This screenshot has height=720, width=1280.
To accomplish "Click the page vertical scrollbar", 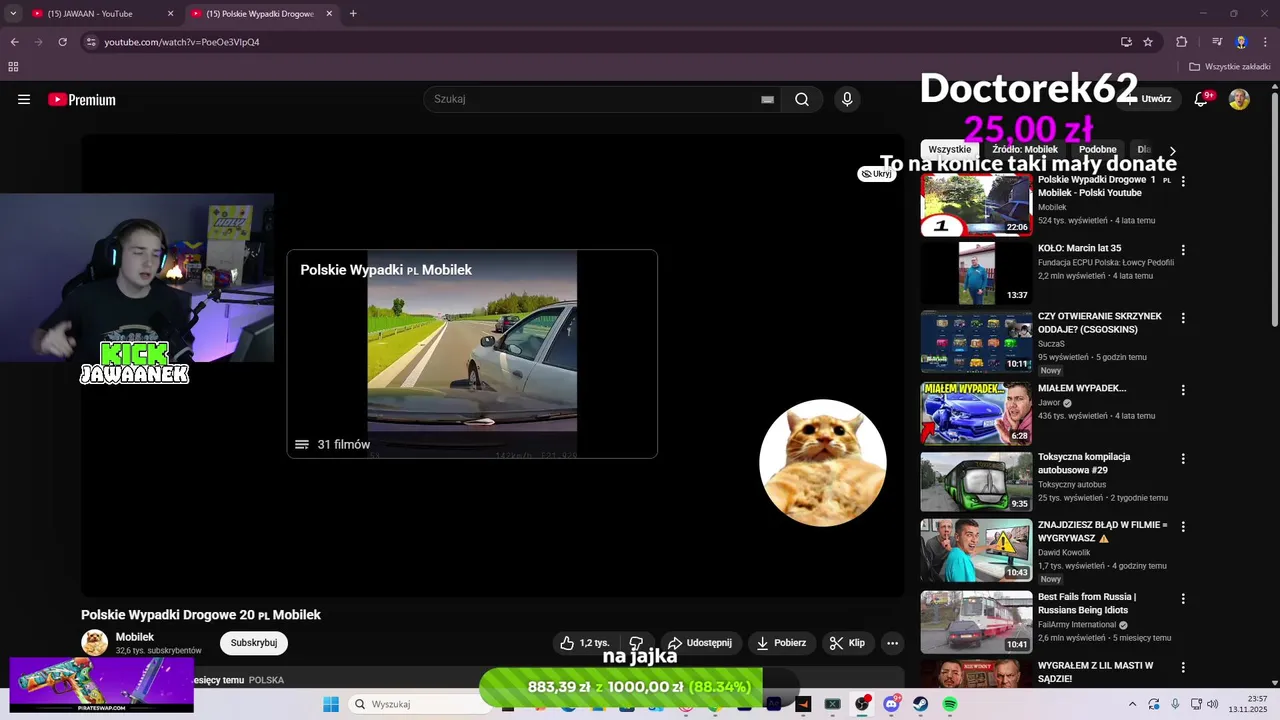I will 1274,208.
